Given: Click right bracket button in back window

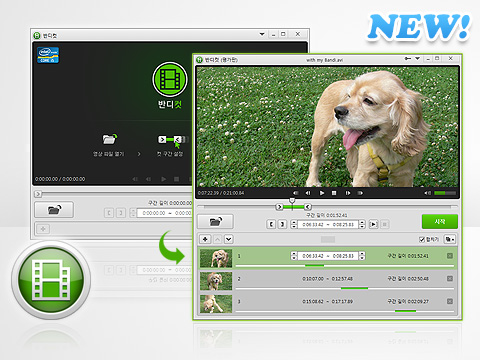Looking at the screenshot, I should (x=121, y=213).
